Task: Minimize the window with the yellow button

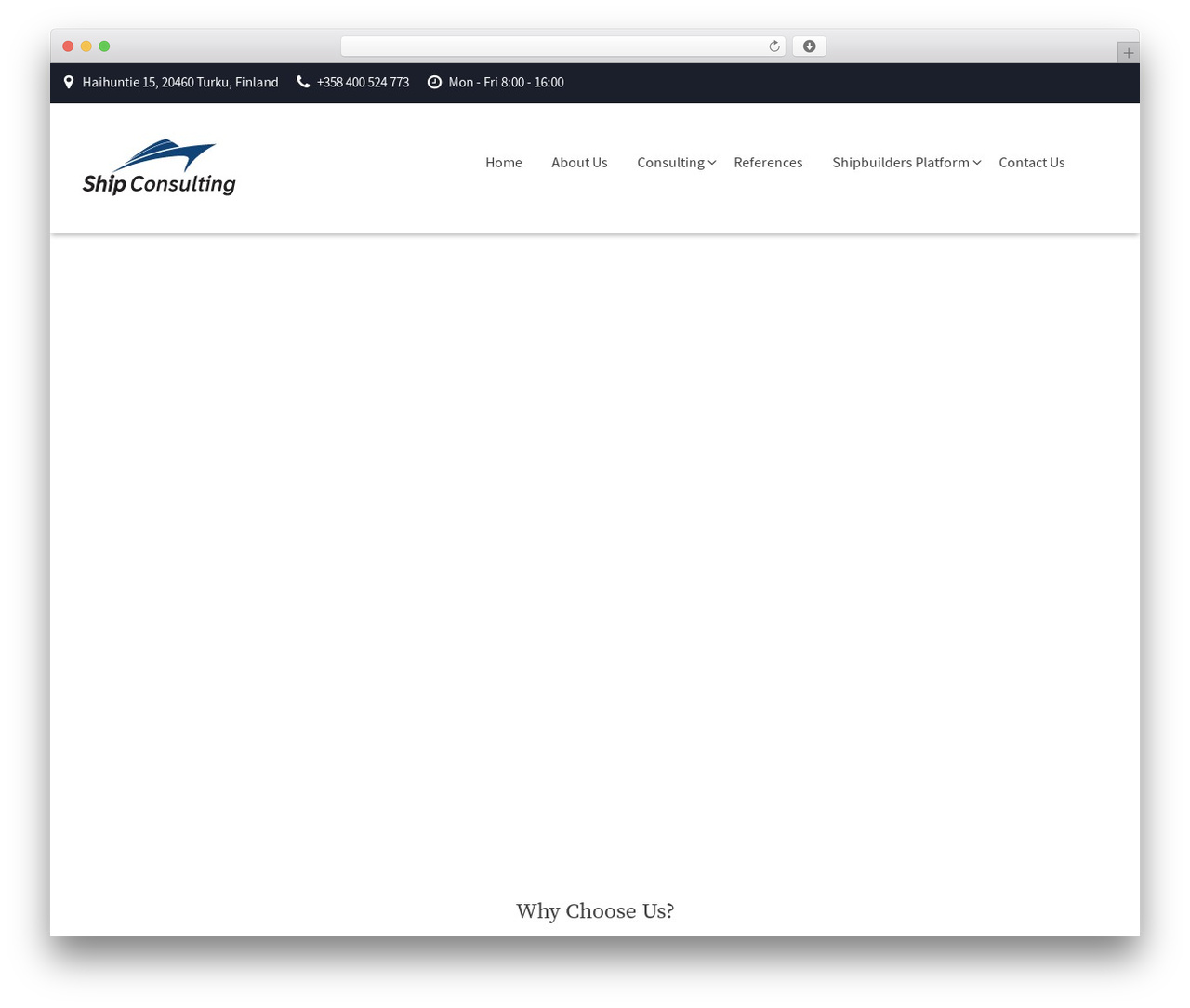Action: pyautogui.click(x=86, y=46)
